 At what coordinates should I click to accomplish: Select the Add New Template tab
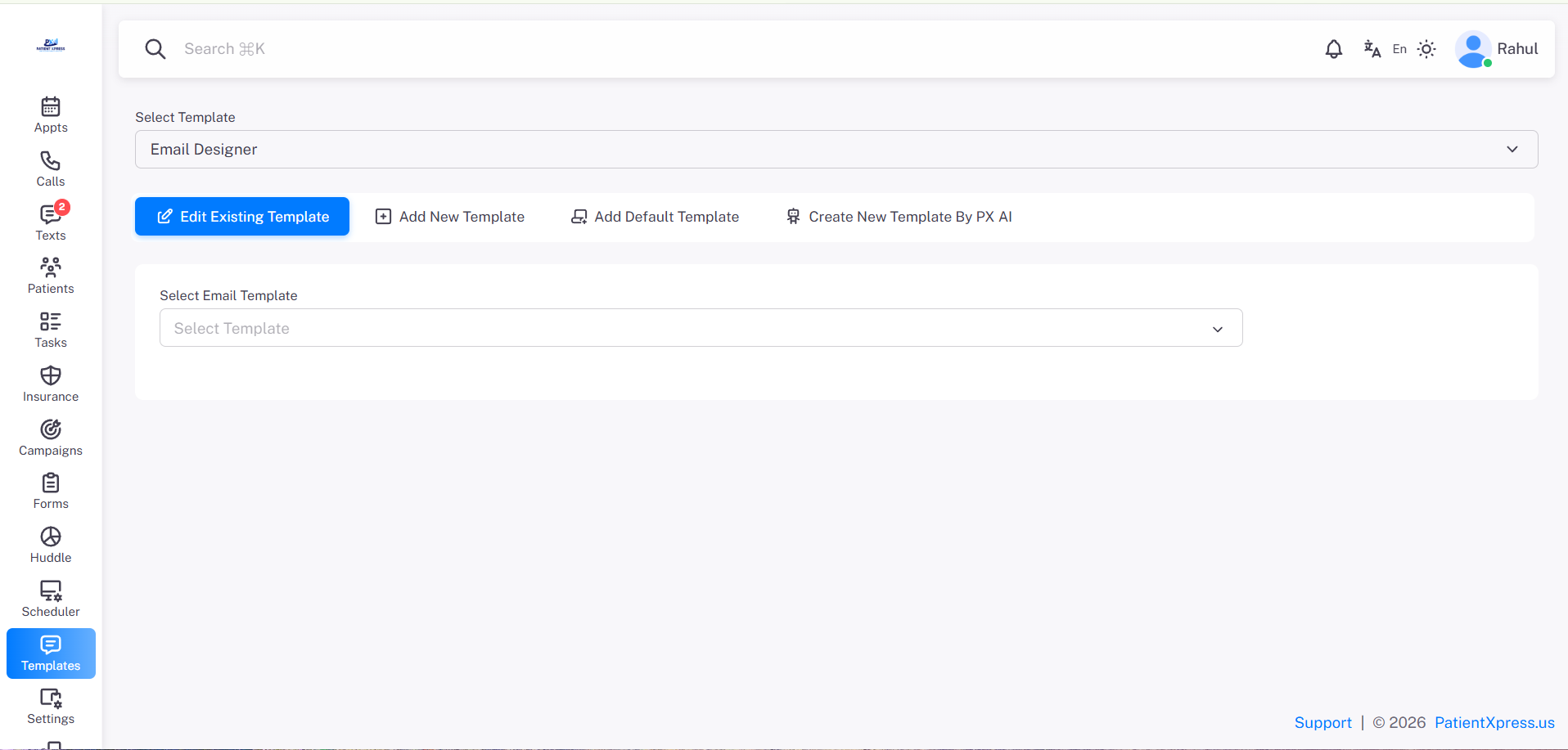450,216
